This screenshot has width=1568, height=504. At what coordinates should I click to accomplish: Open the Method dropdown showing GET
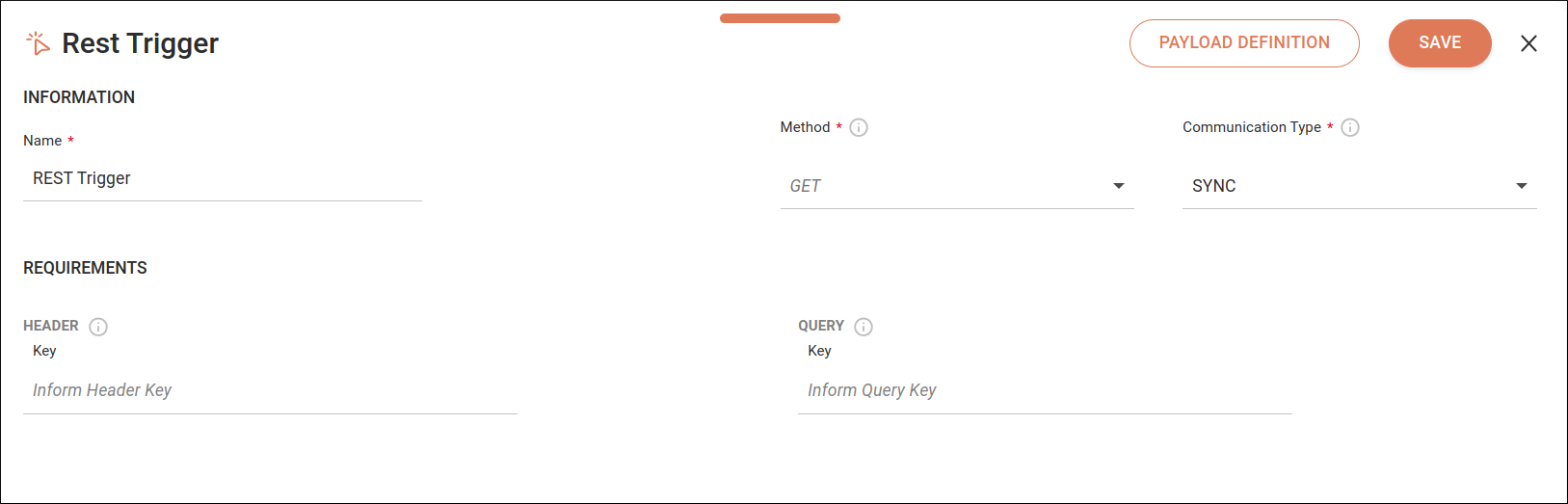coord(944,186)
